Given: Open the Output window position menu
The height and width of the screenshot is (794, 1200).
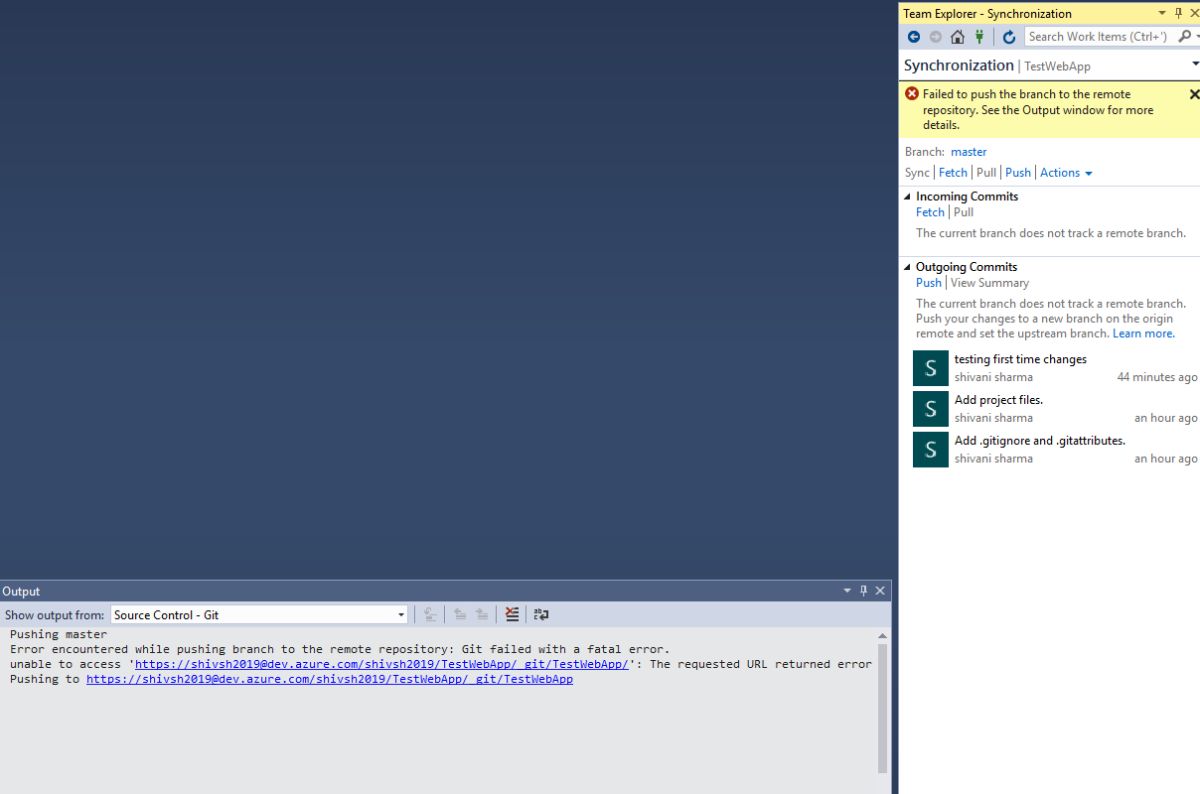Looking at the screenshot, I should click(x=848, y=591).
